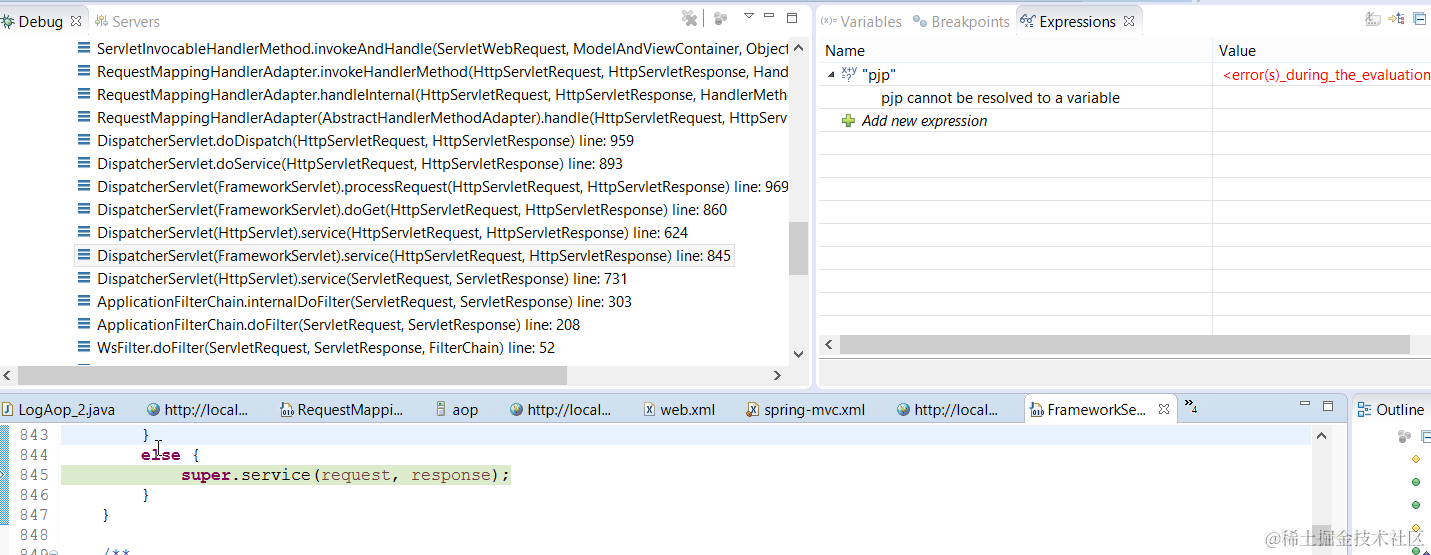
Task: Close the Expressions view tab
Action: [x=1129, y=21]
